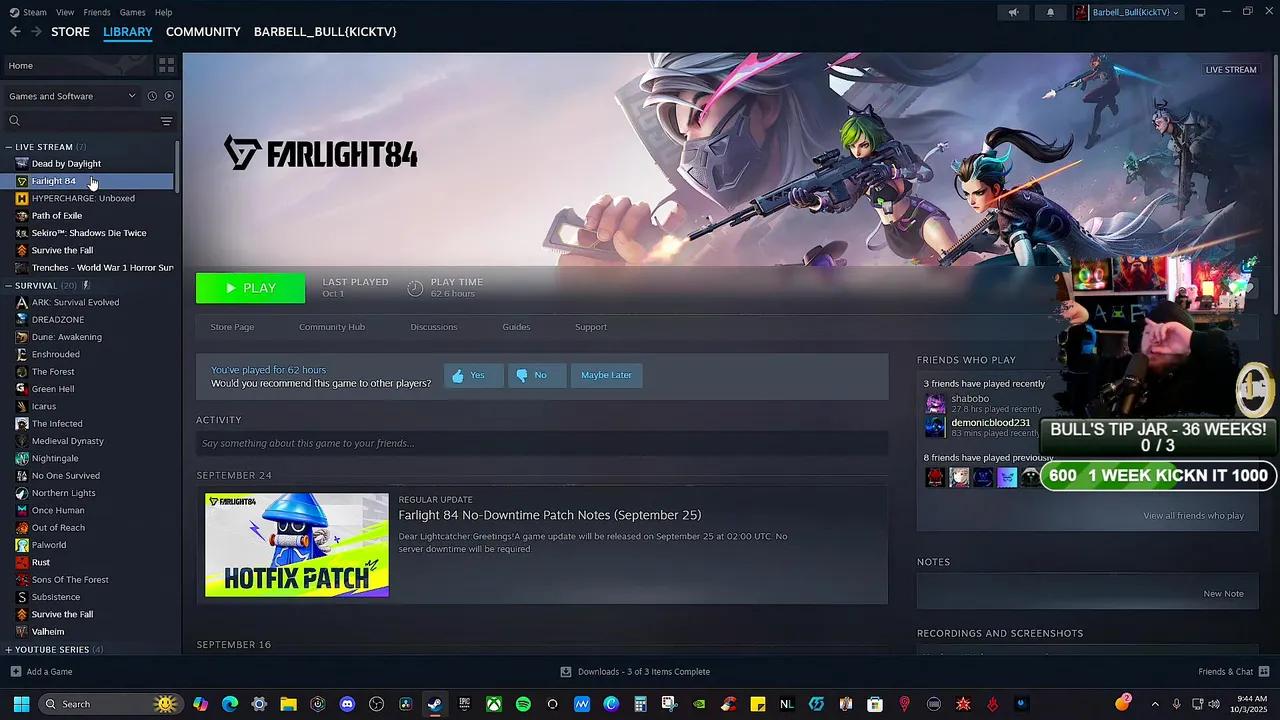Open the View menu

pyautogui.click(x=65, y=12)
